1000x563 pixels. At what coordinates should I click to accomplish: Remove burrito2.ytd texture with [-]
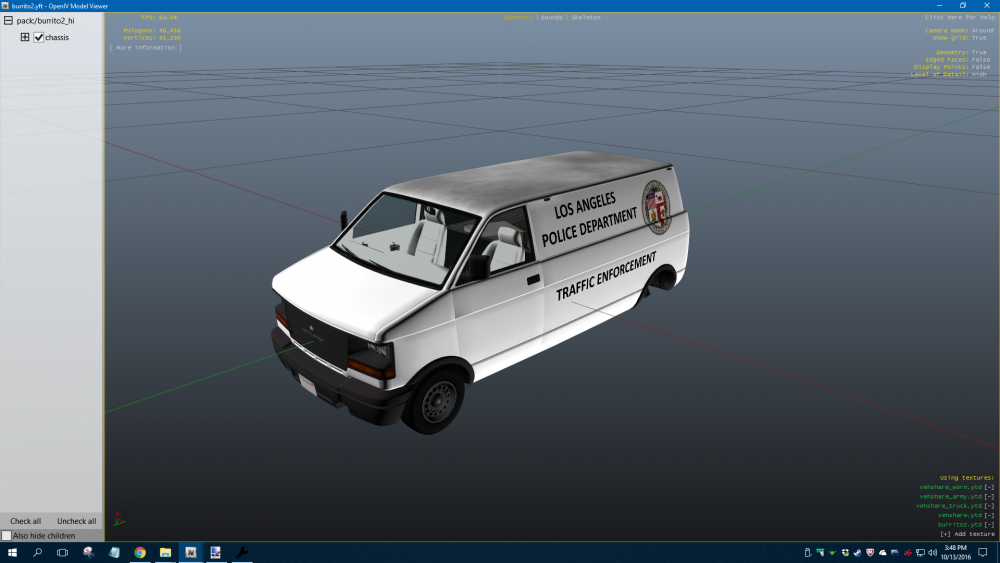(x=989, y=525)
